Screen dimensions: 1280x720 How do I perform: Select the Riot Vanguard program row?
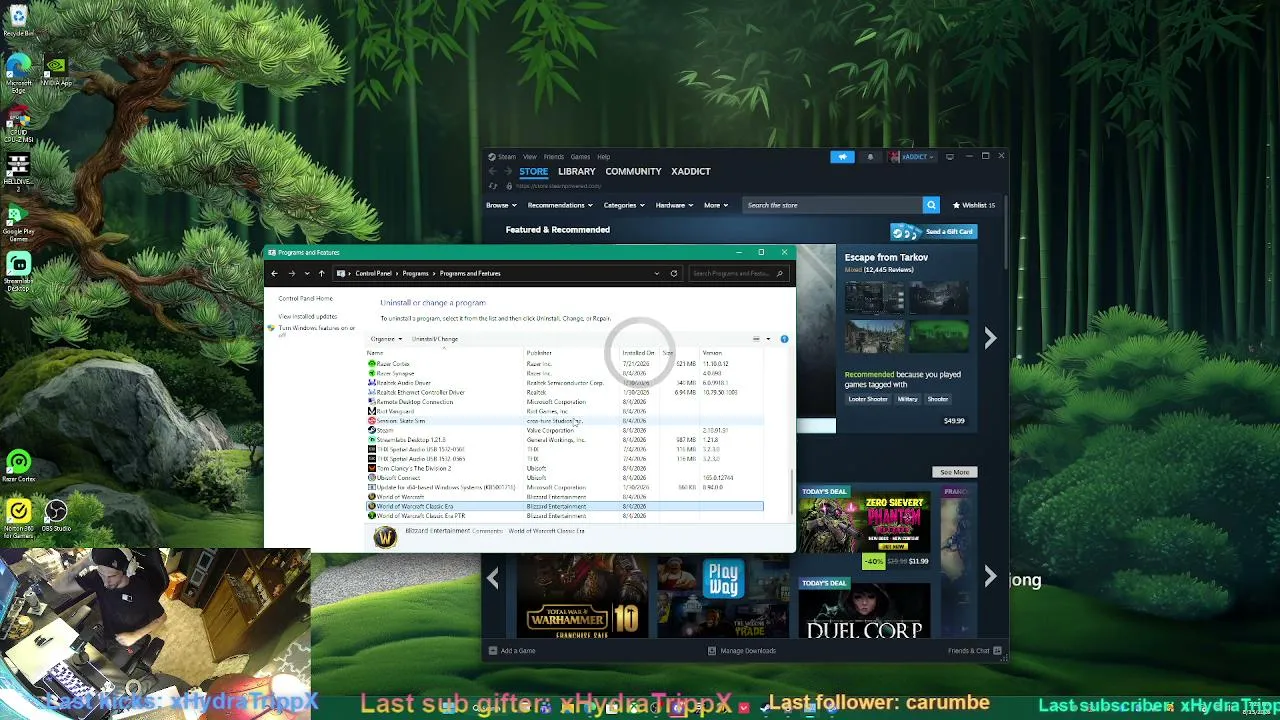pyautogui.click(x=565, y=411)
